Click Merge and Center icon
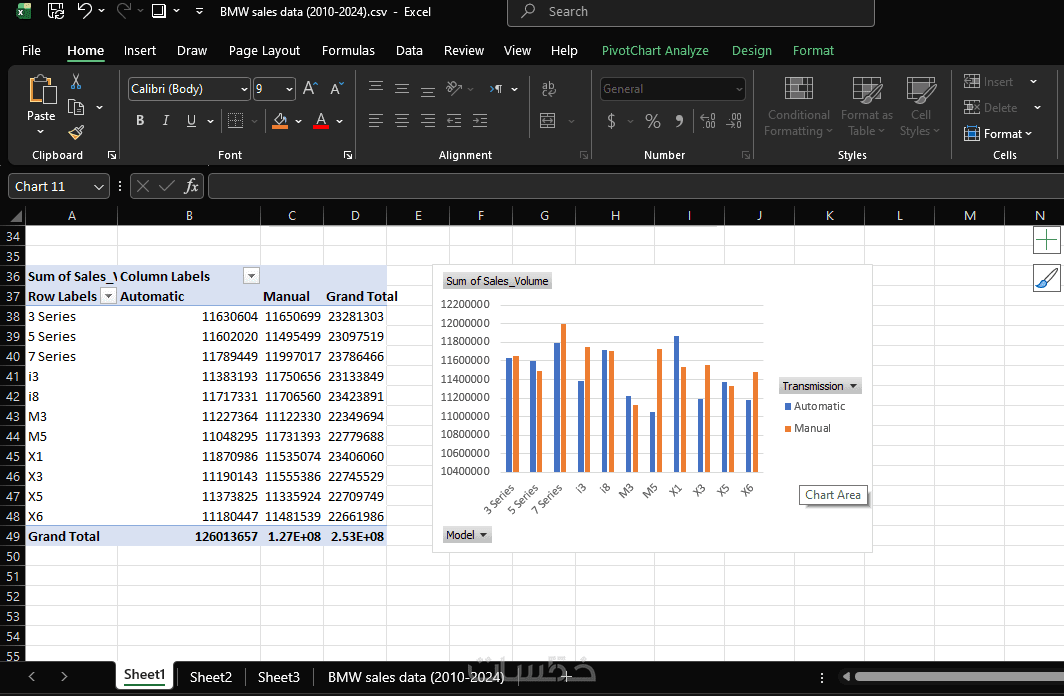The width and height of the screenshot is (1064, 696). [548, 121]
